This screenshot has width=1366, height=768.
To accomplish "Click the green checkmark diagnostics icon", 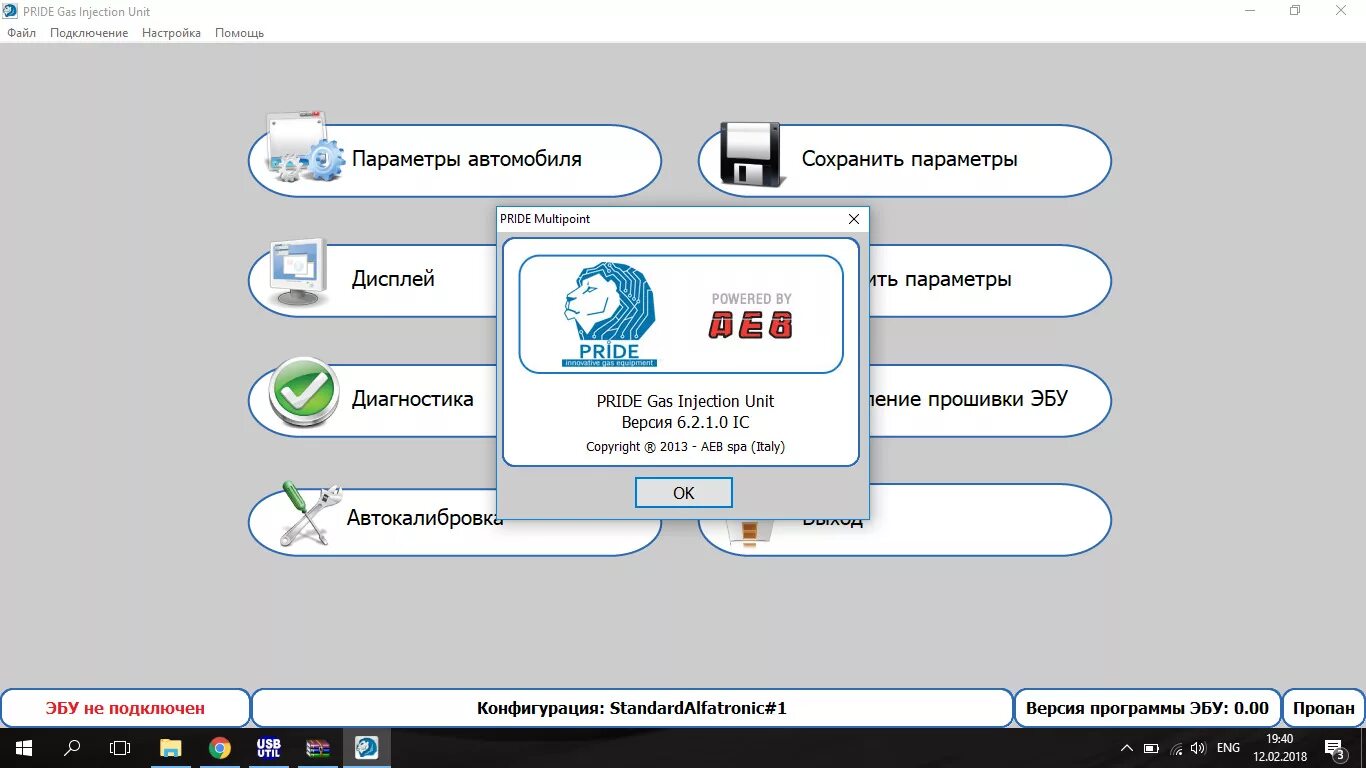I will tap(305, 392).
